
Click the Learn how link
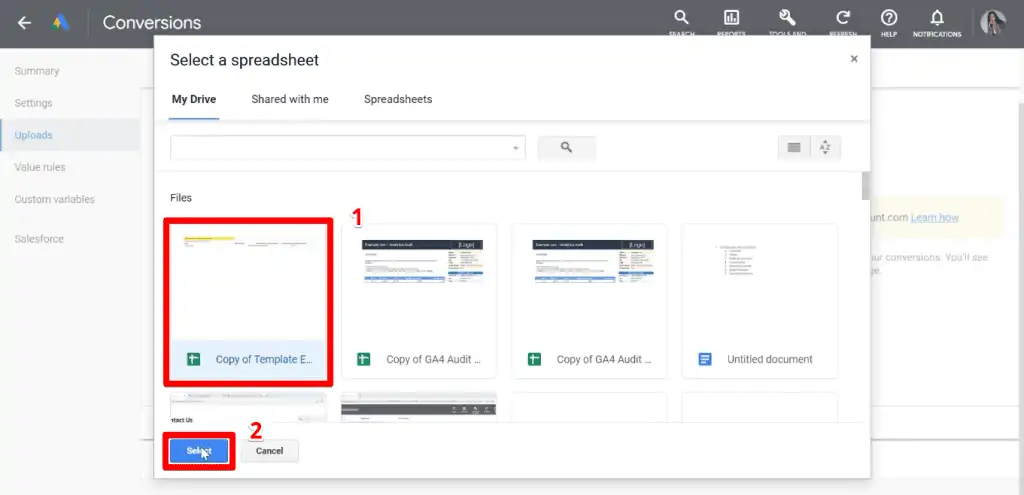coord(935,218)
